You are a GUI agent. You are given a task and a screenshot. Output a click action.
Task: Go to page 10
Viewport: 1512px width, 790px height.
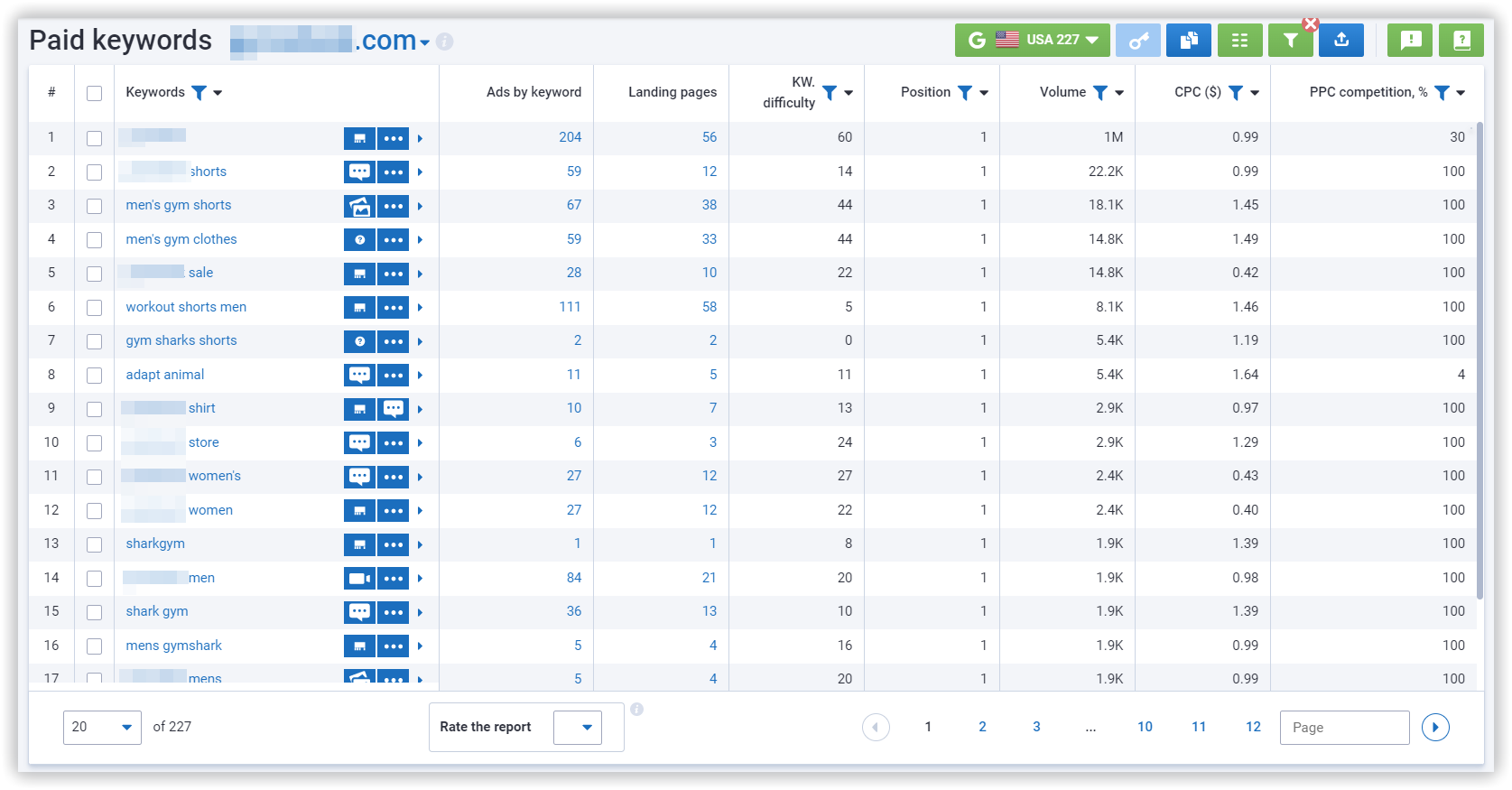[1145, 727]
